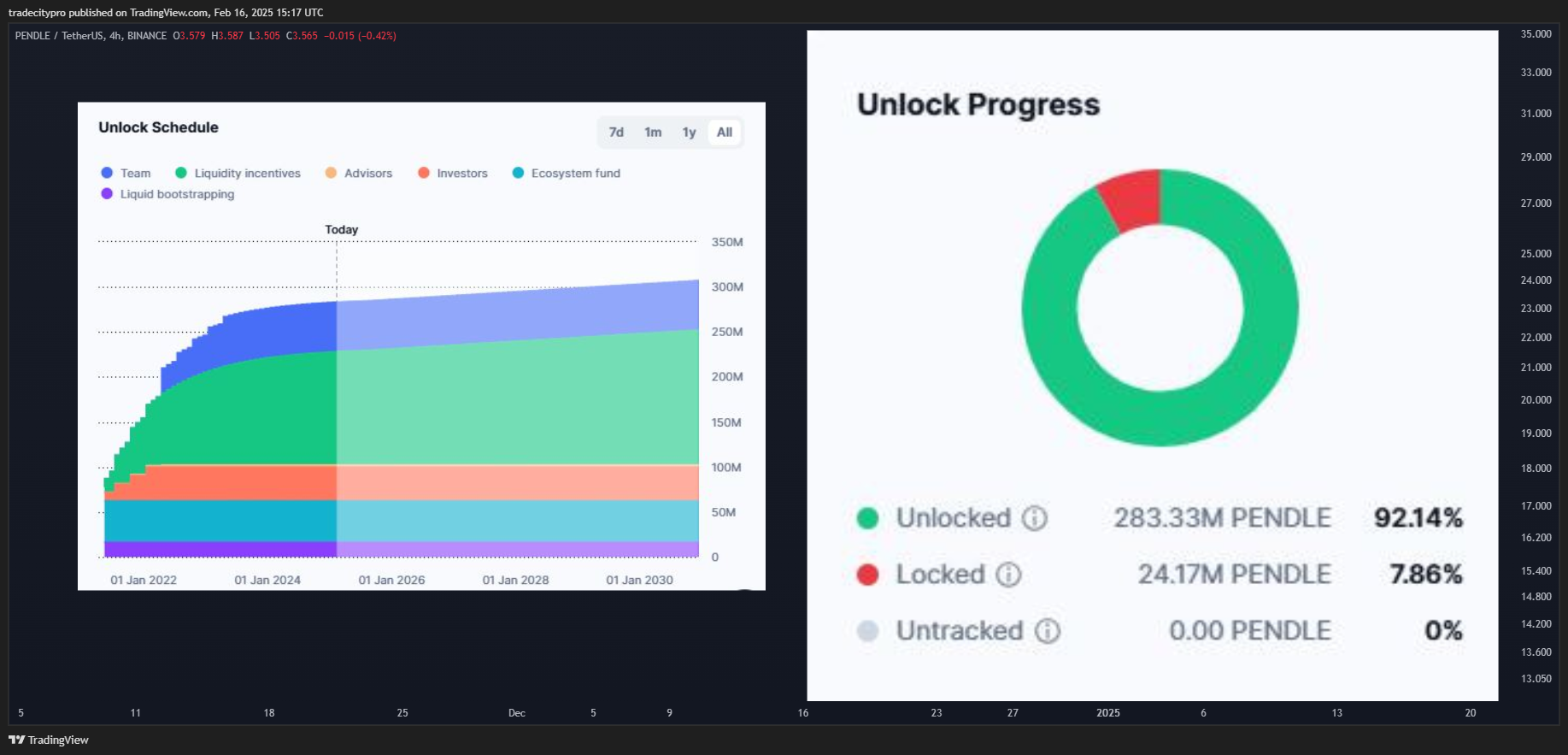This screenshot has width=1568, height=755.
Task: Show the info tooltip icon for Untracked
Action: click(1048, 631)
